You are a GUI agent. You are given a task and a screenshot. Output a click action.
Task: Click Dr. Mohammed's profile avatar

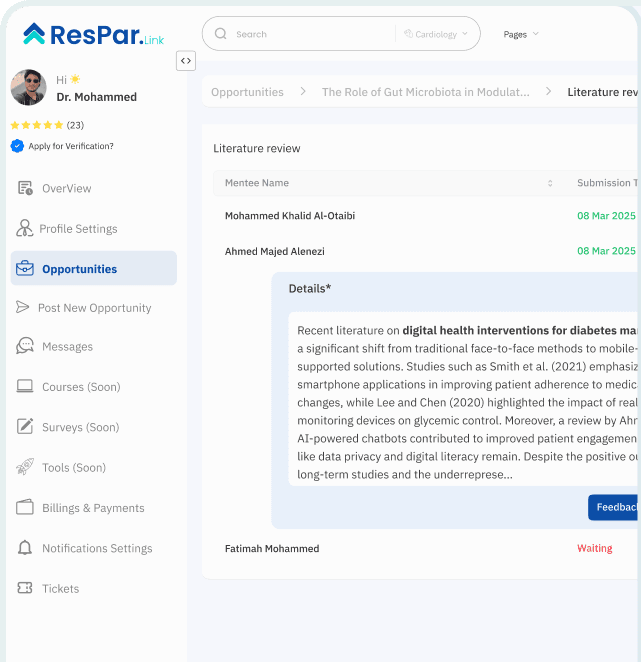pos(28,88)
